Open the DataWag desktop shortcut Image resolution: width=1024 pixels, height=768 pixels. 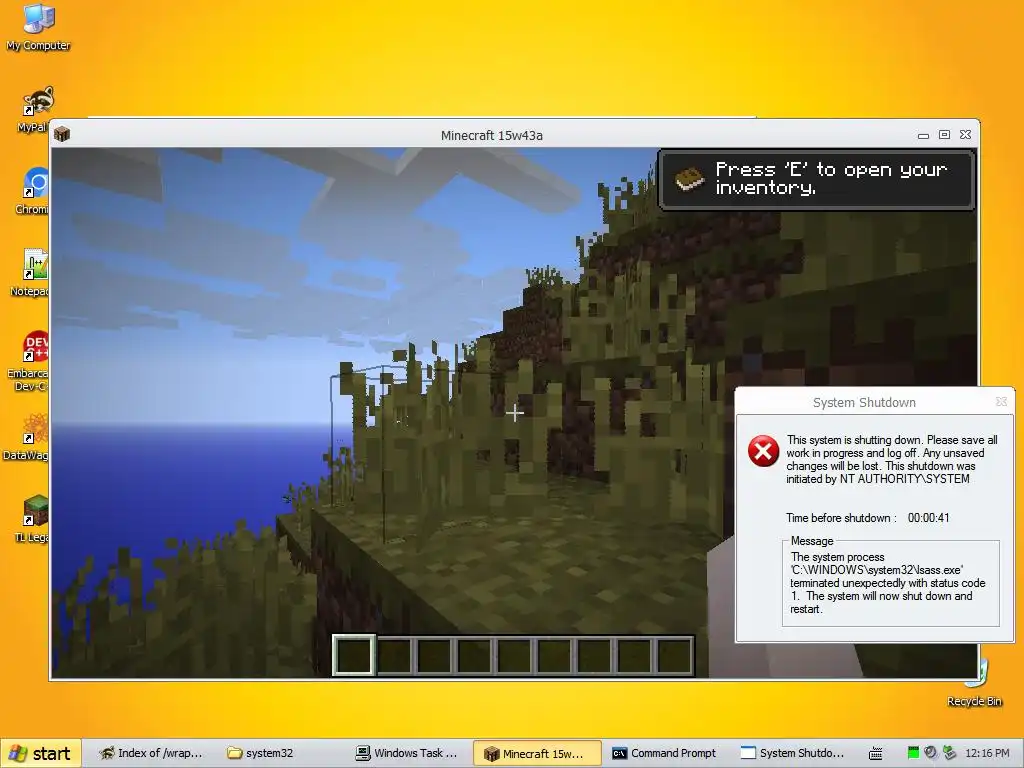click(x=27, y=437)
